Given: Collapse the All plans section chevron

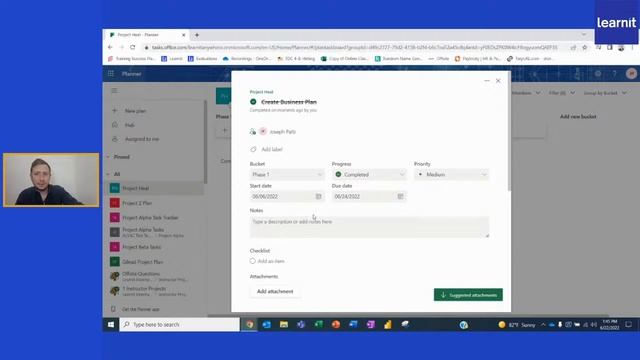Looking at the screenshot, I should [108, 174].
